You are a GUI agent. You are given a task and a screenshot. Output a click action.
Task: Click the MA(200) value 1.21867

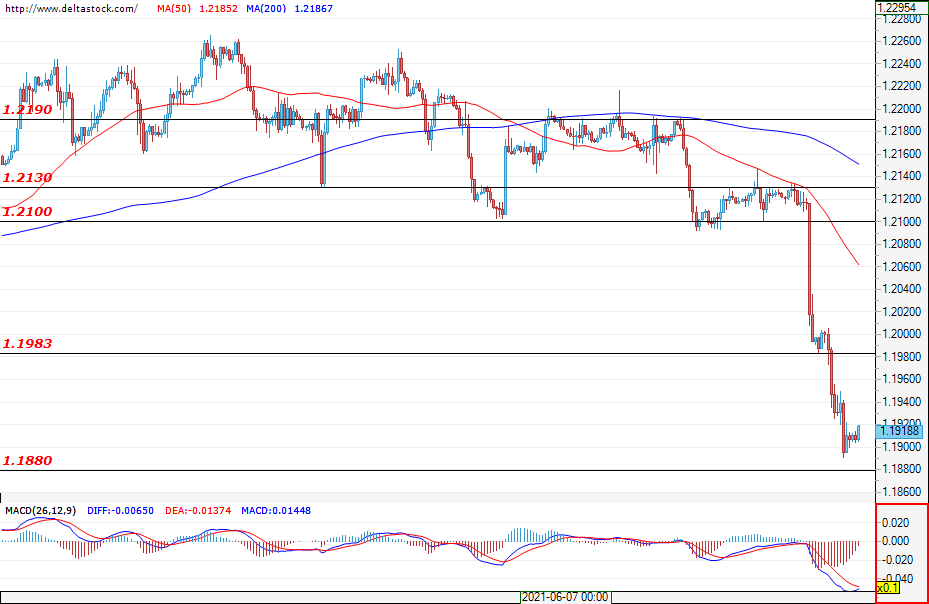click(313, 9)
